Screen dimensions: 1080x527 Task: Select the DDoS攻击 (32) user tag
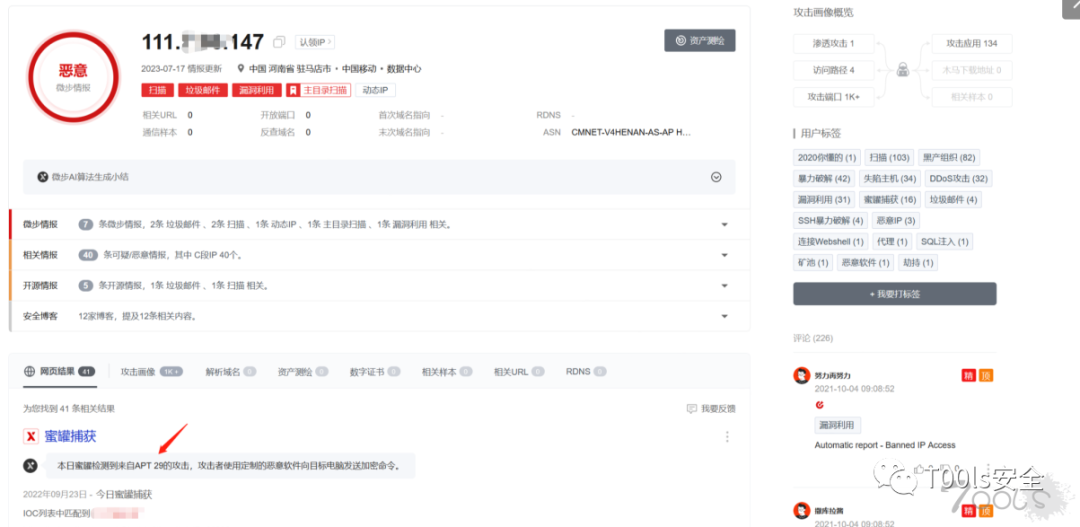point(958,179)
